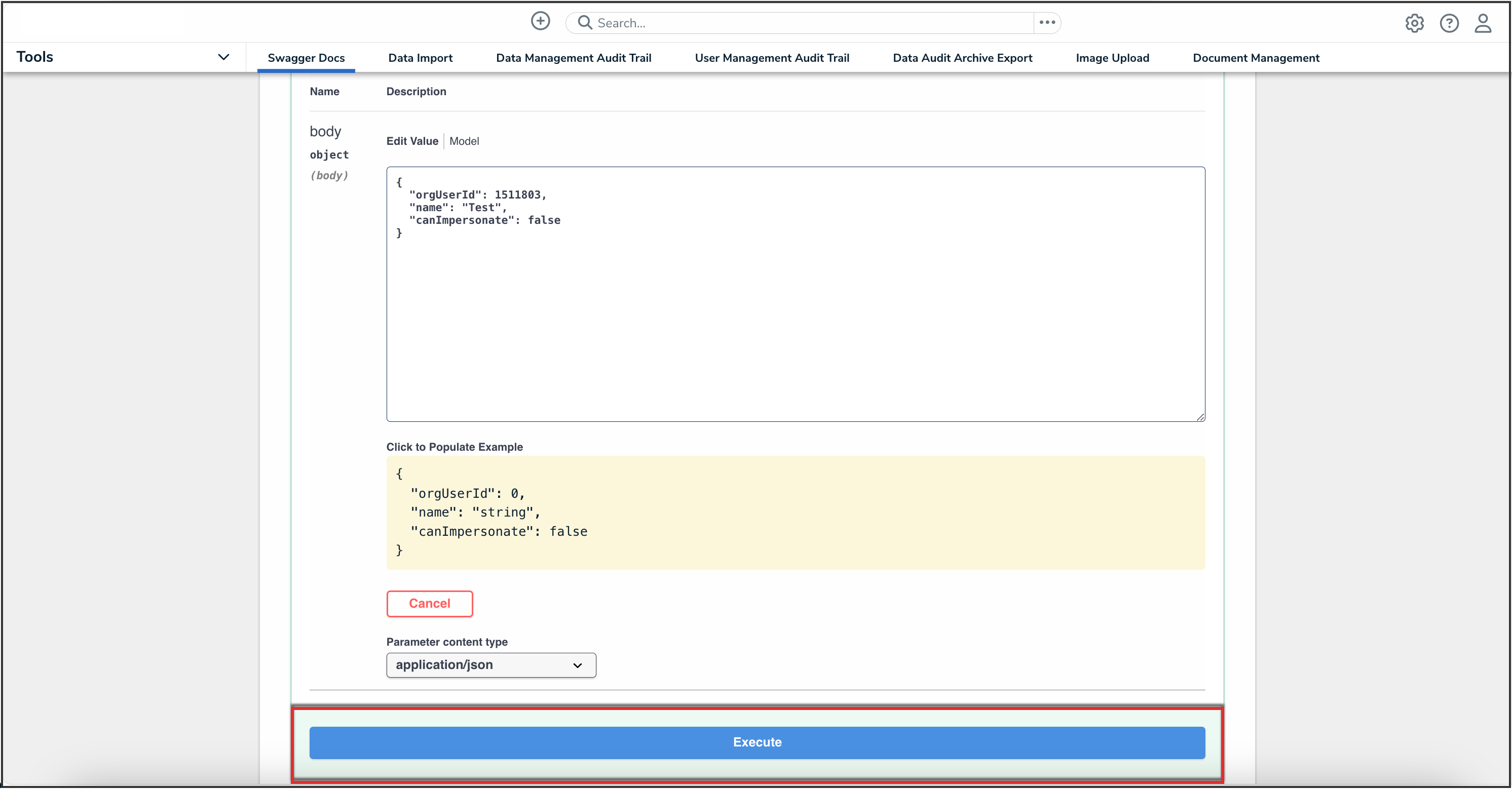
Task: Switch to the Model view link
Action: point(464,141)
